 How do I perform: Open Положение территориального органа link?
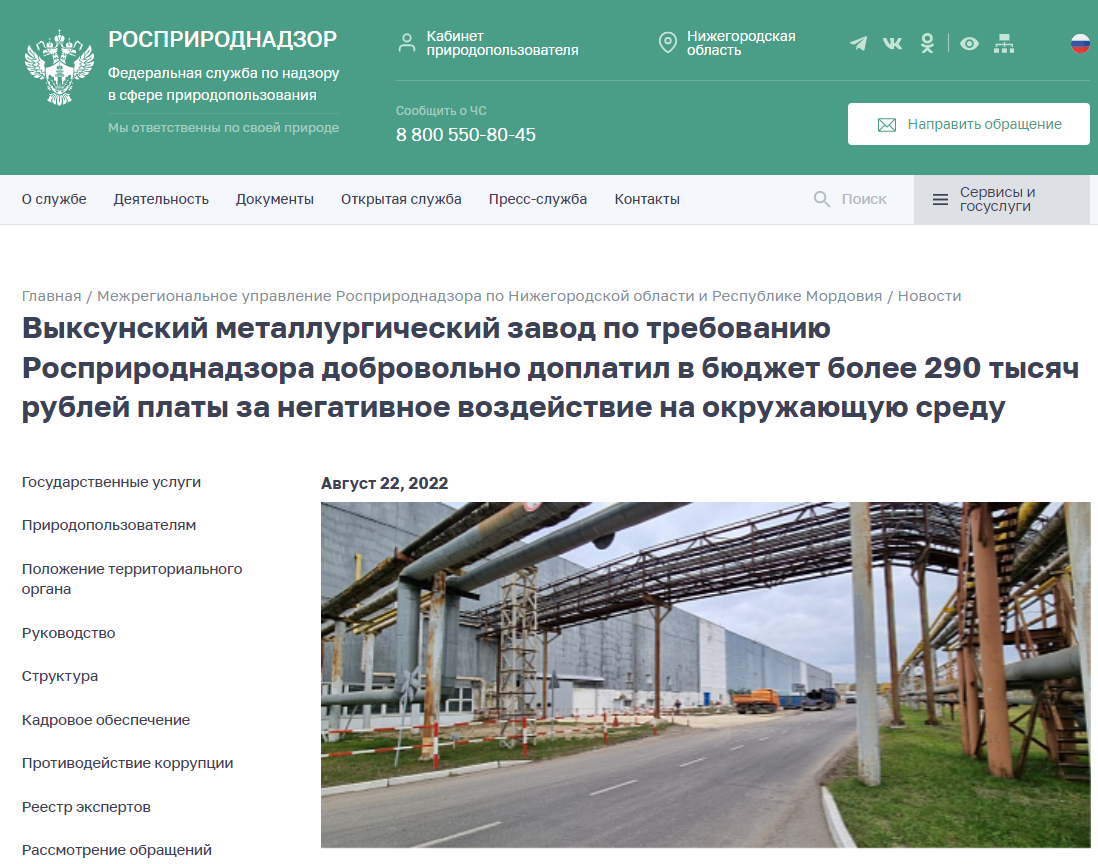click(132, 579)
